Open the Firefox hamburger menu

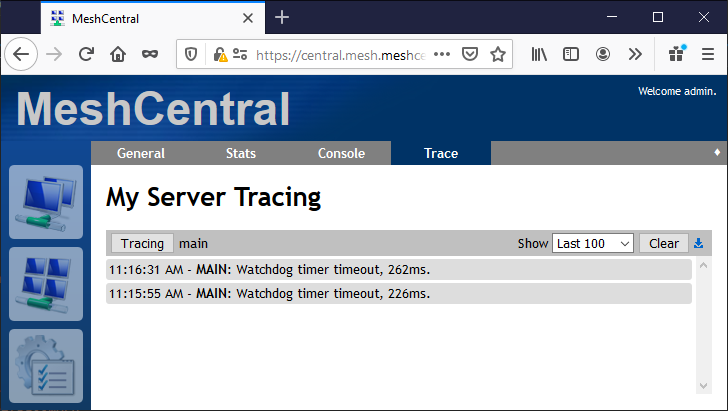(x=708, y=54)
